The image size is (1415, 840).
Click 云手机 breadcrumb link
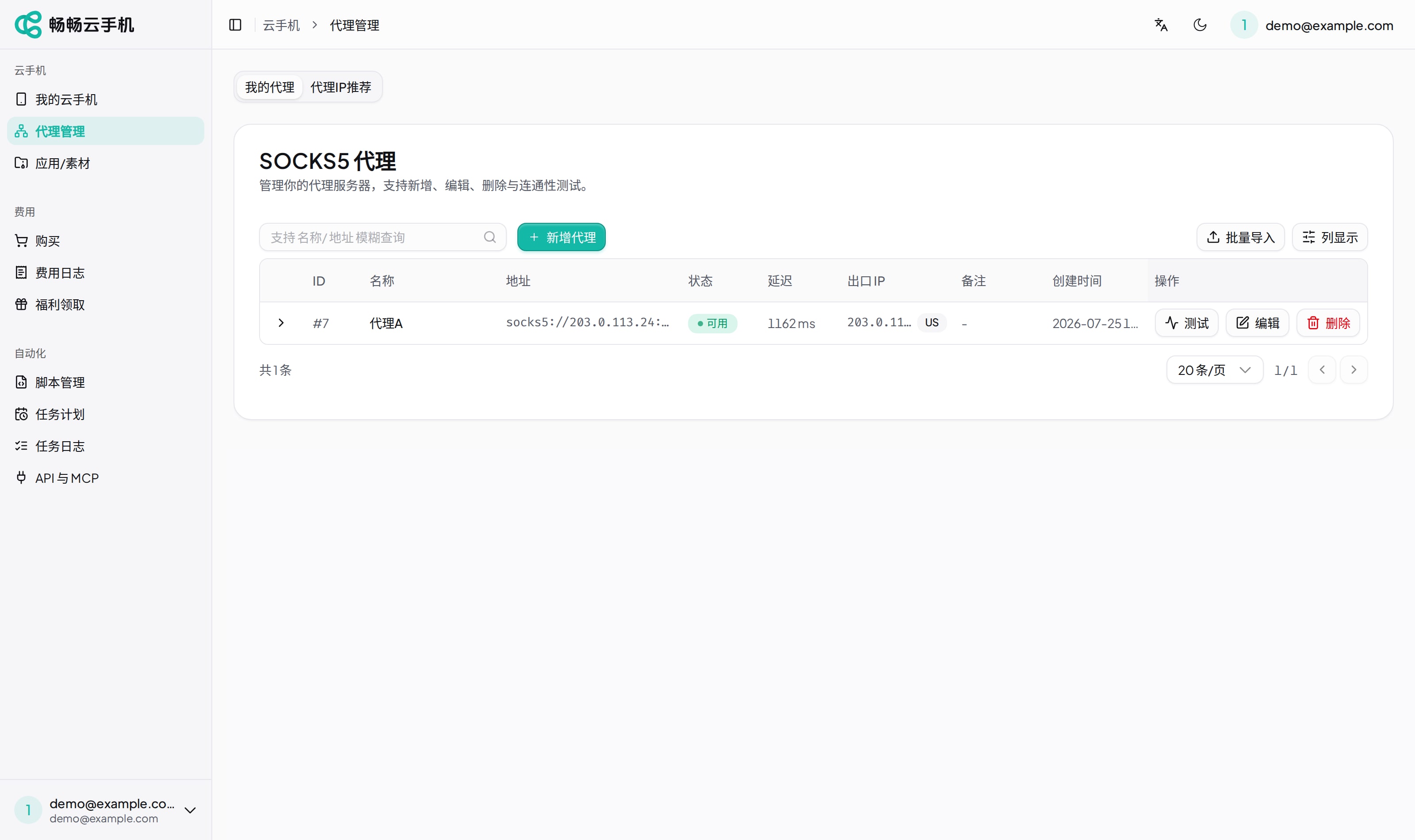281,26
